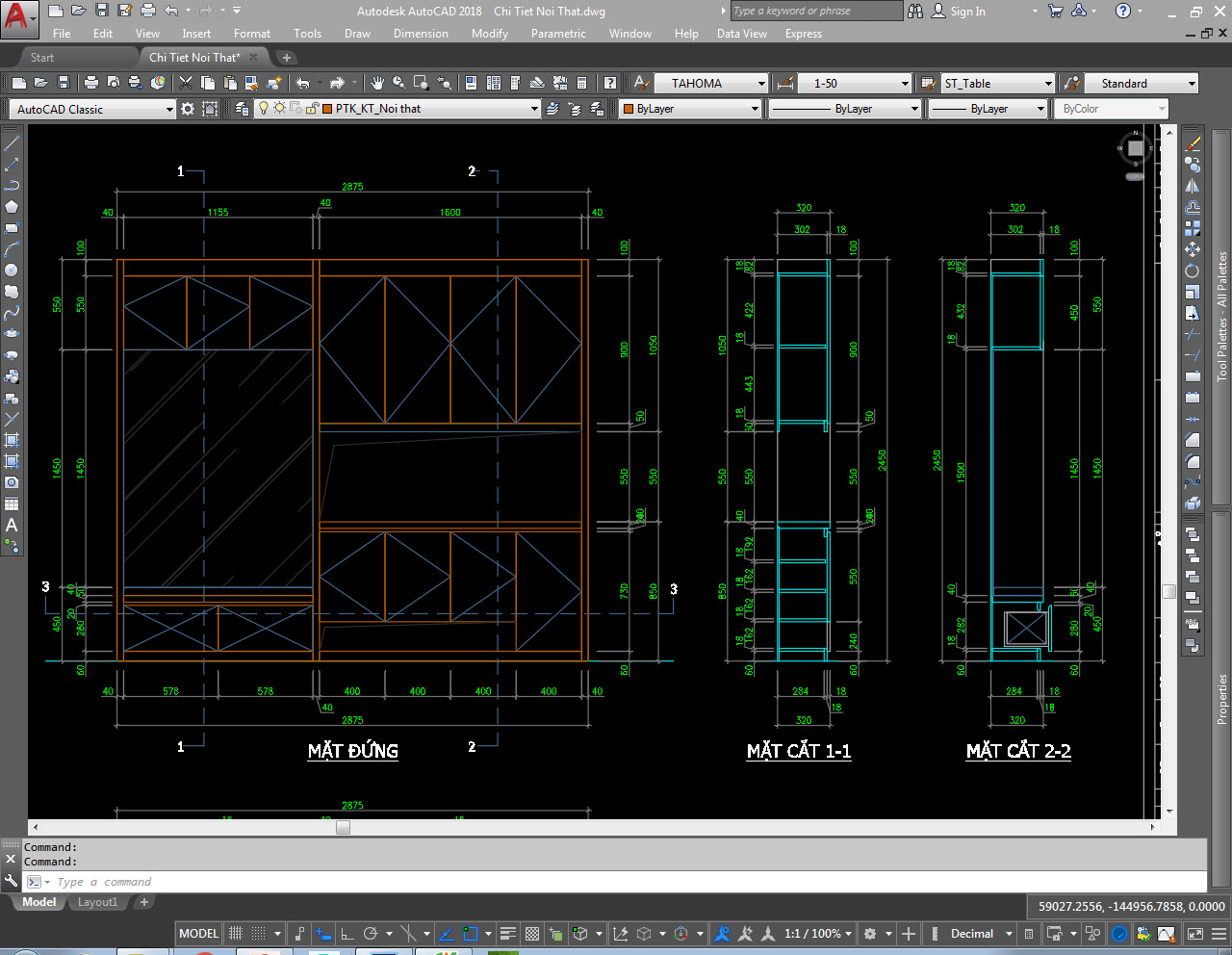Click the Autodesk App Store cart icon
Screen dimensions: 1232x955
click(1055, 11)
